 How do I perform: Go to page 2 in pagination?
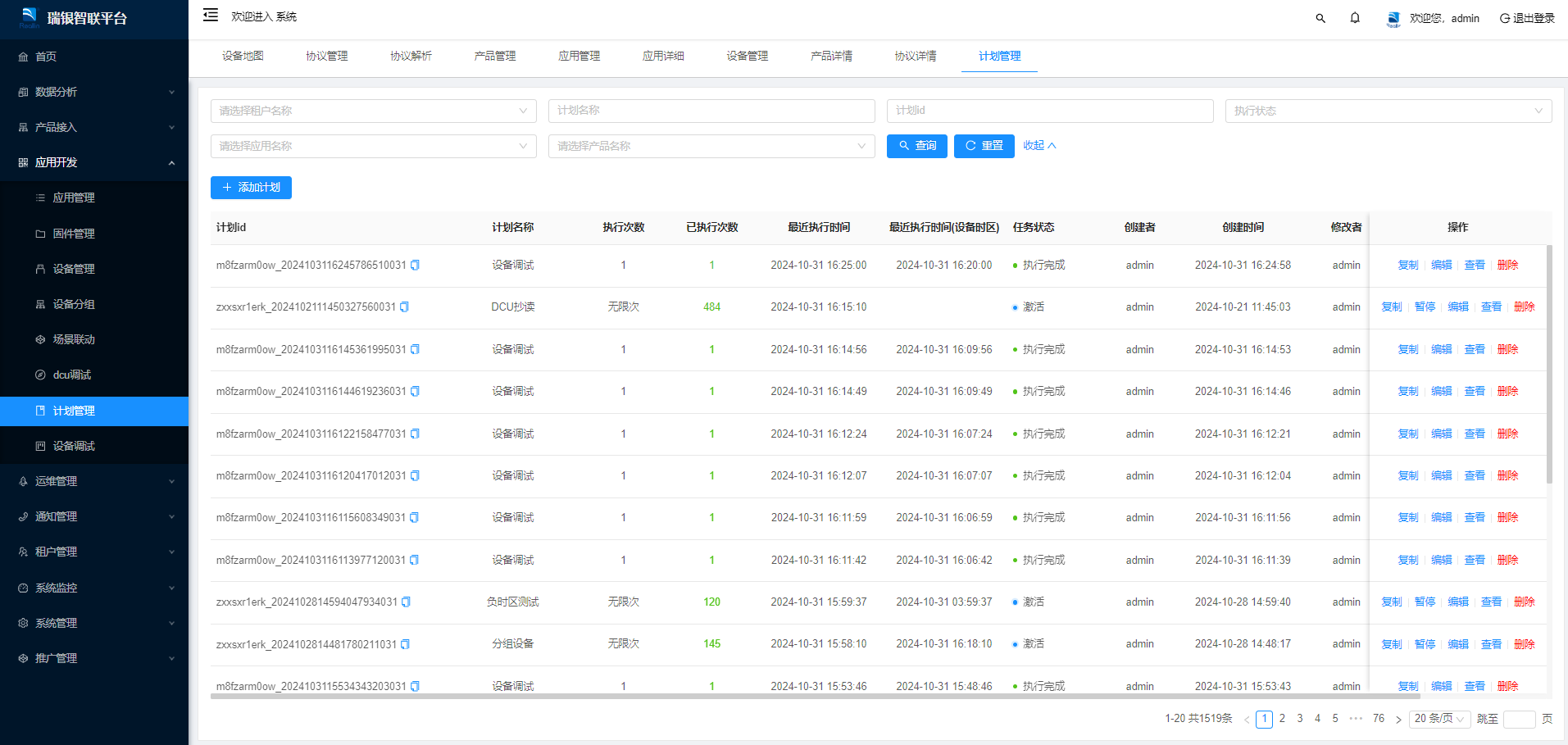click(1282, 719)
